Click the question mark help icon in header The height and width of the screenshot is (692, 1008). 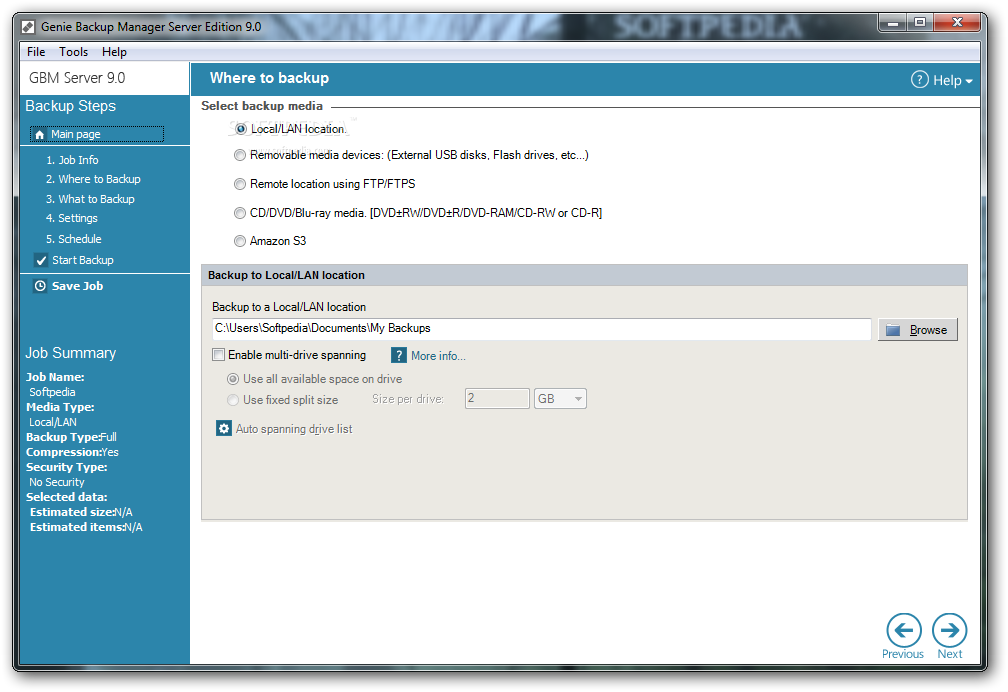920,80
